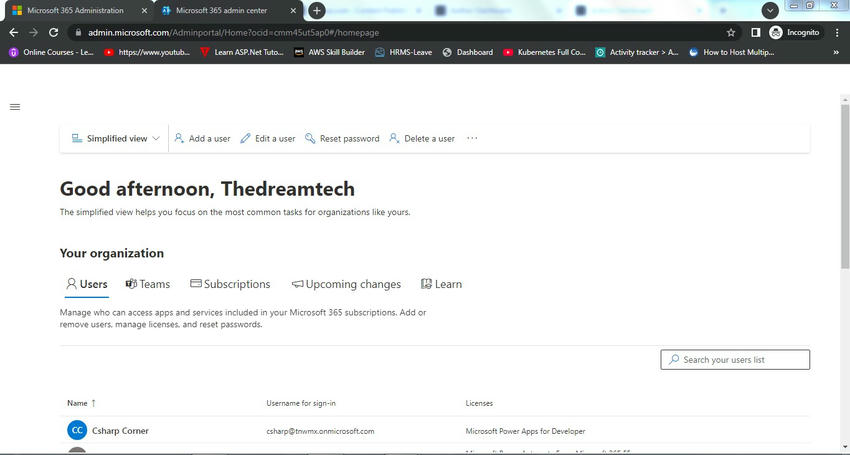Open the side panel icon in Chrome

pyautogui.click(x=756, y=33)
